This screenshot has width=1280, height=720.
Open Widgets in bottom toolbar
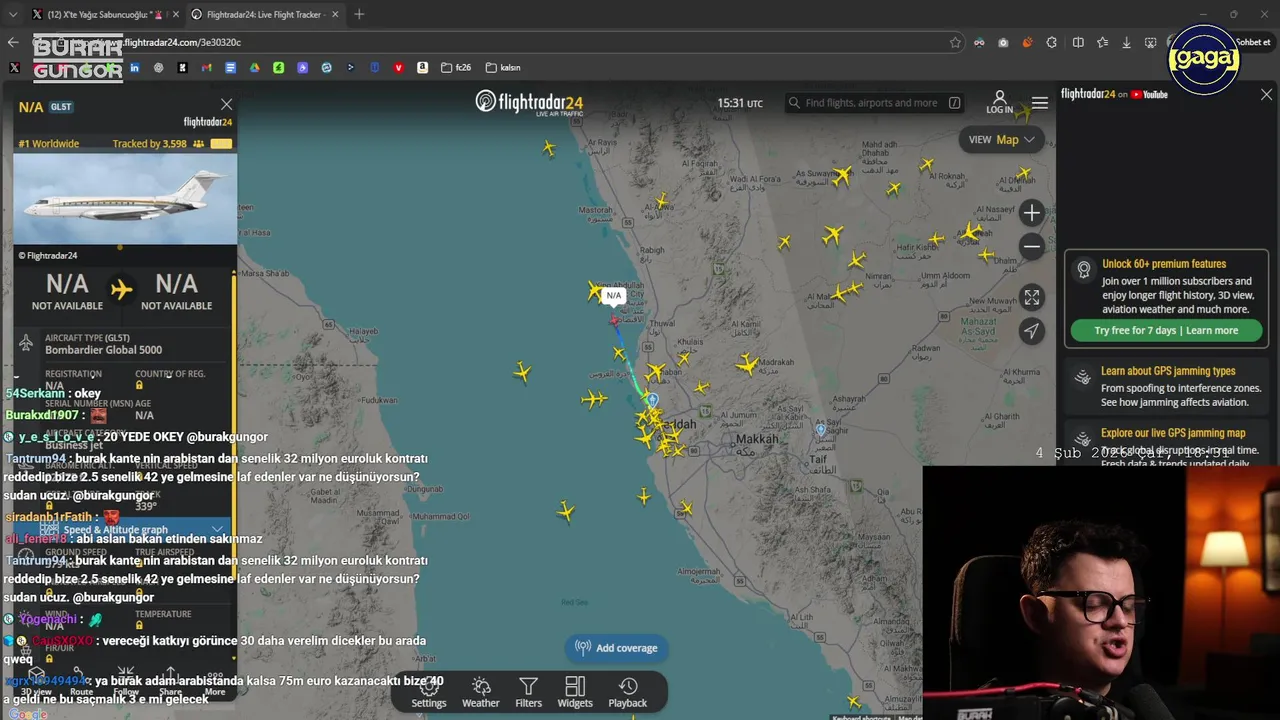point(575,692)
